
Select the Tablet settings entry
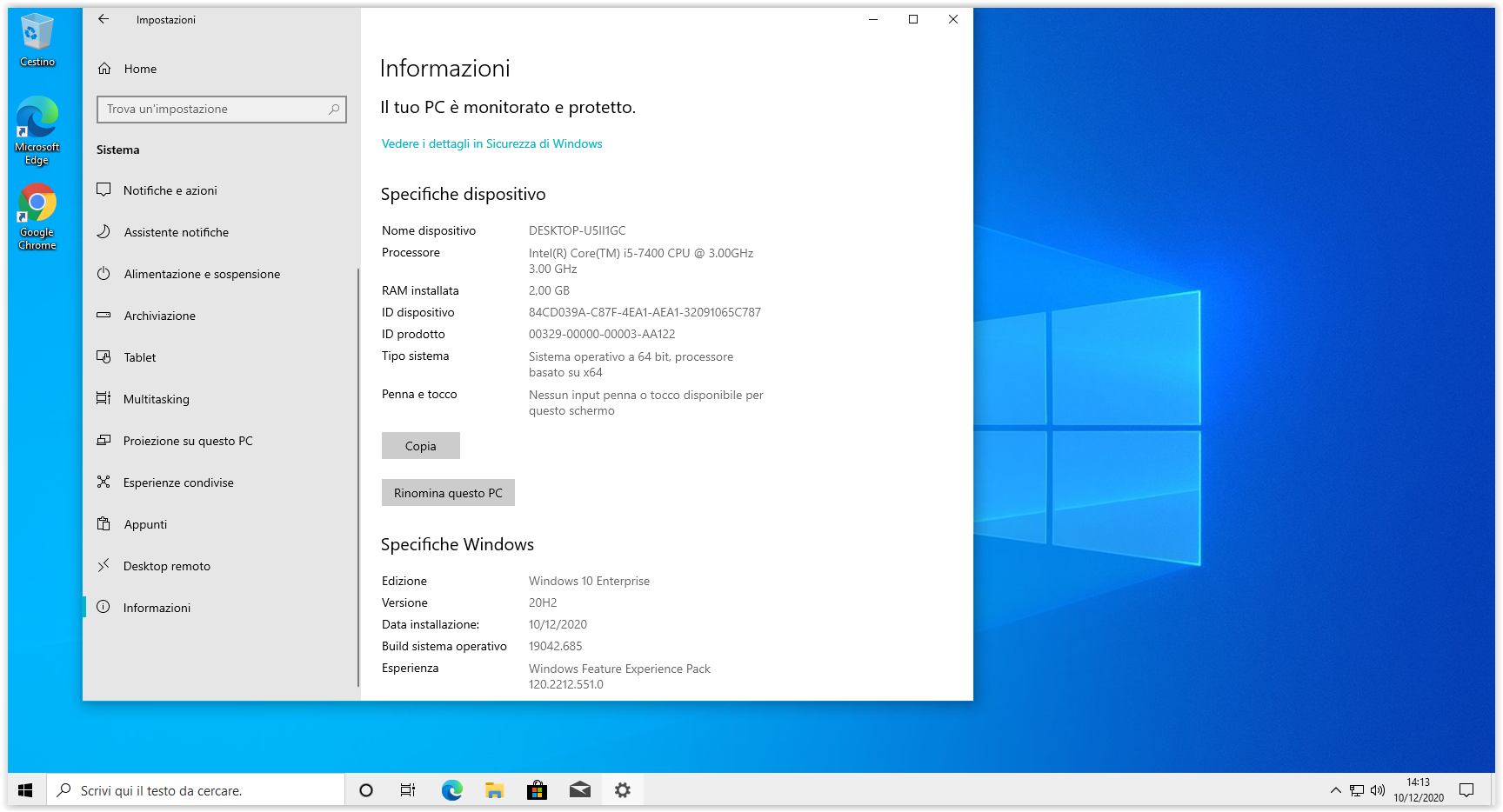(x=221, y=357)
